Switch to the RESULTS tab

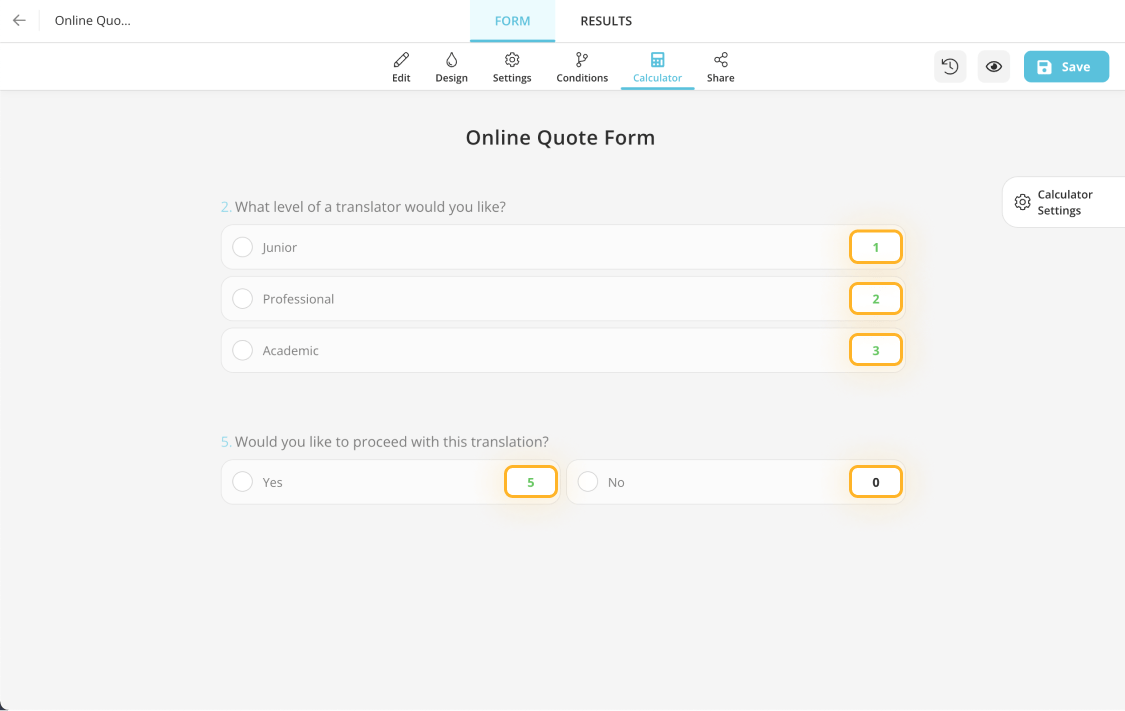coord(605,20)
